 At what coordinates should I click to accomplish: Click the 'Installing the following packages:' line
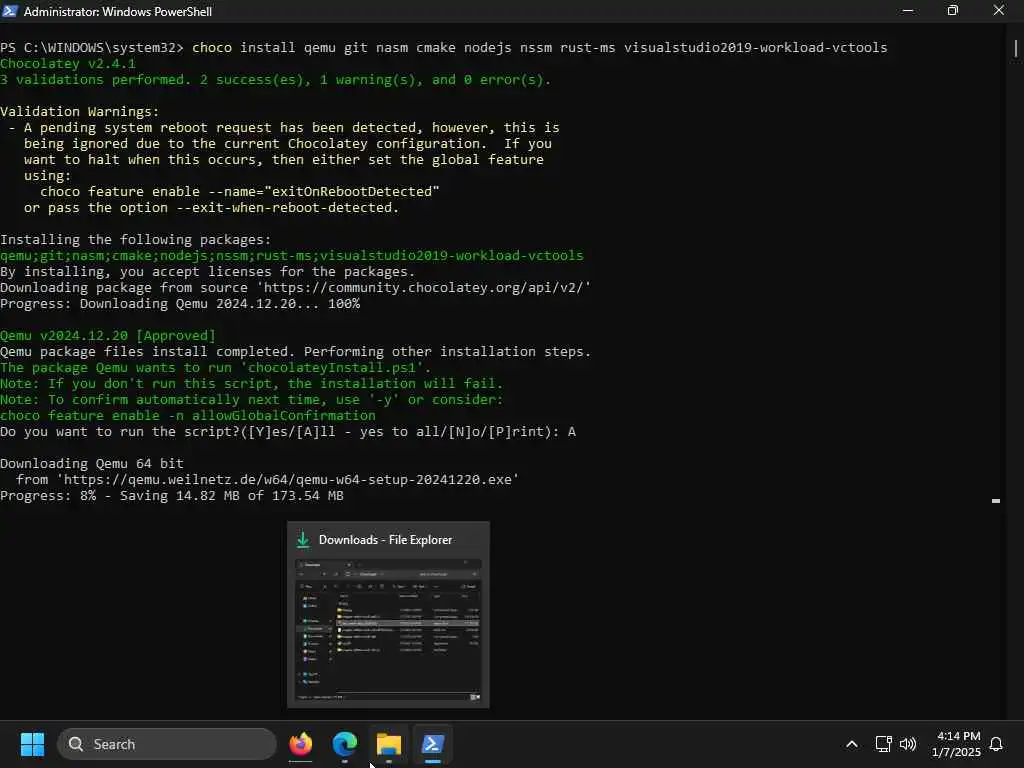[x=135, y=240]
